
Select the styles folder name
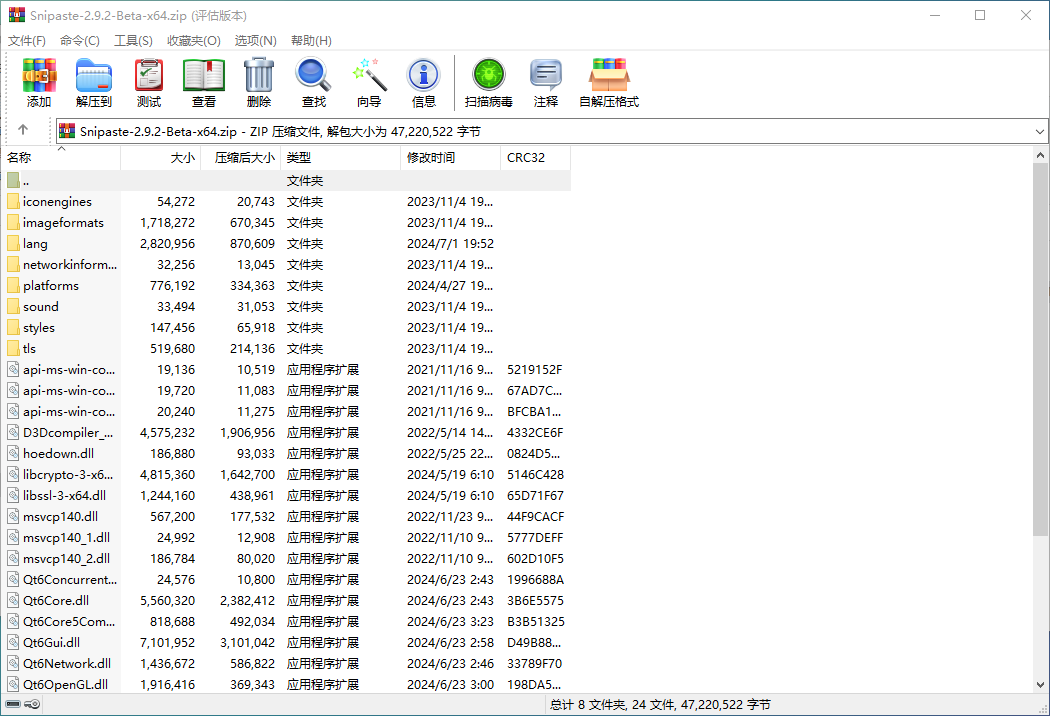pyautogui.click(x=39, y=328)
